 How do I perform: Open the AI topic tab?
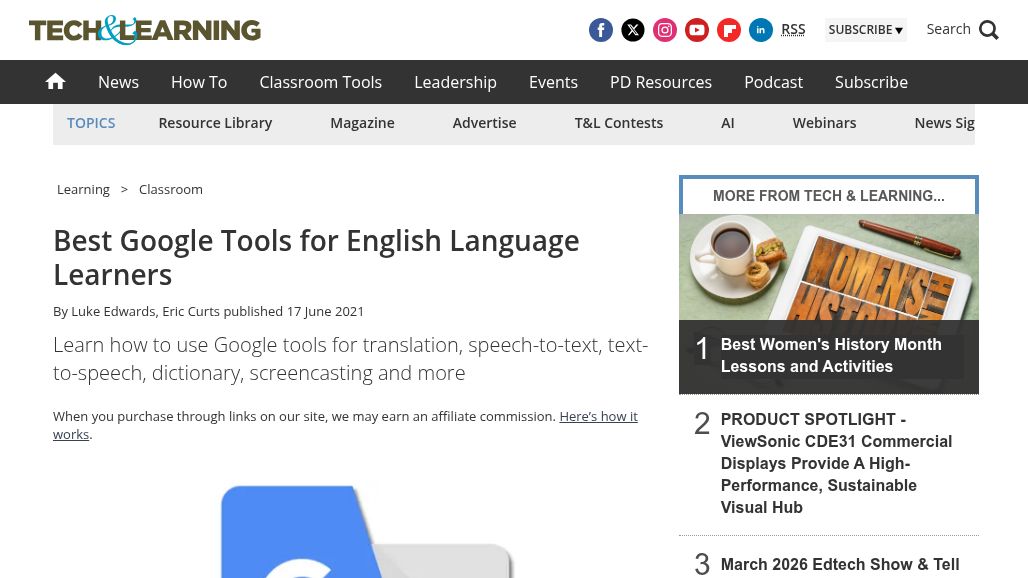(727, 122)
